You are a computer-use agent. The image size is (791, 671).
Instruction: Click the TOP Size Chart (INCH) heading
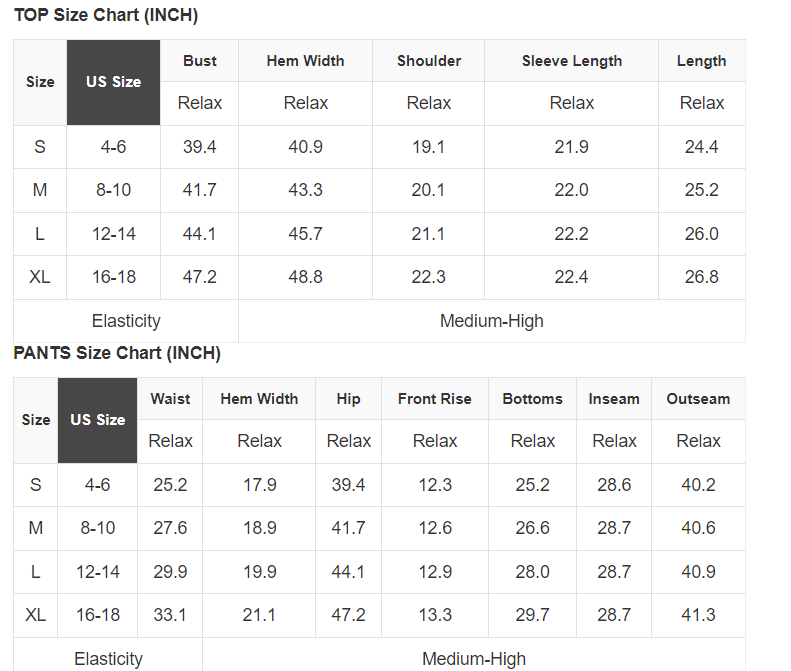(x=106, y=15)
